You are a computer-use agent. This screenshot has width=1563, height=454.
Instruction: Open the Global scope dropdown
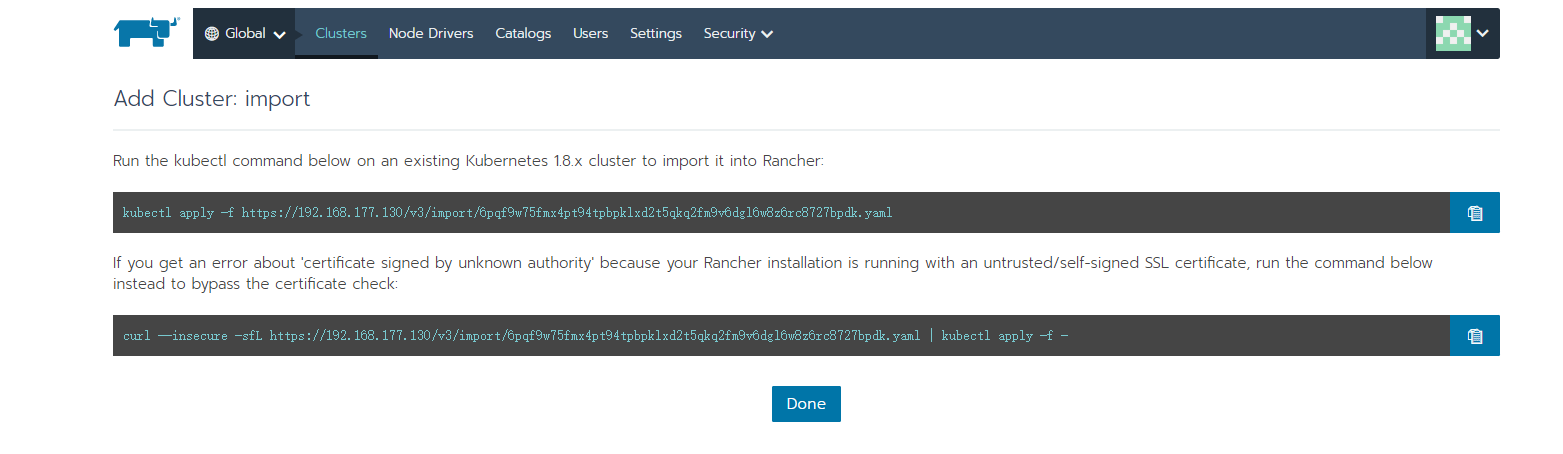pos(245,33)
